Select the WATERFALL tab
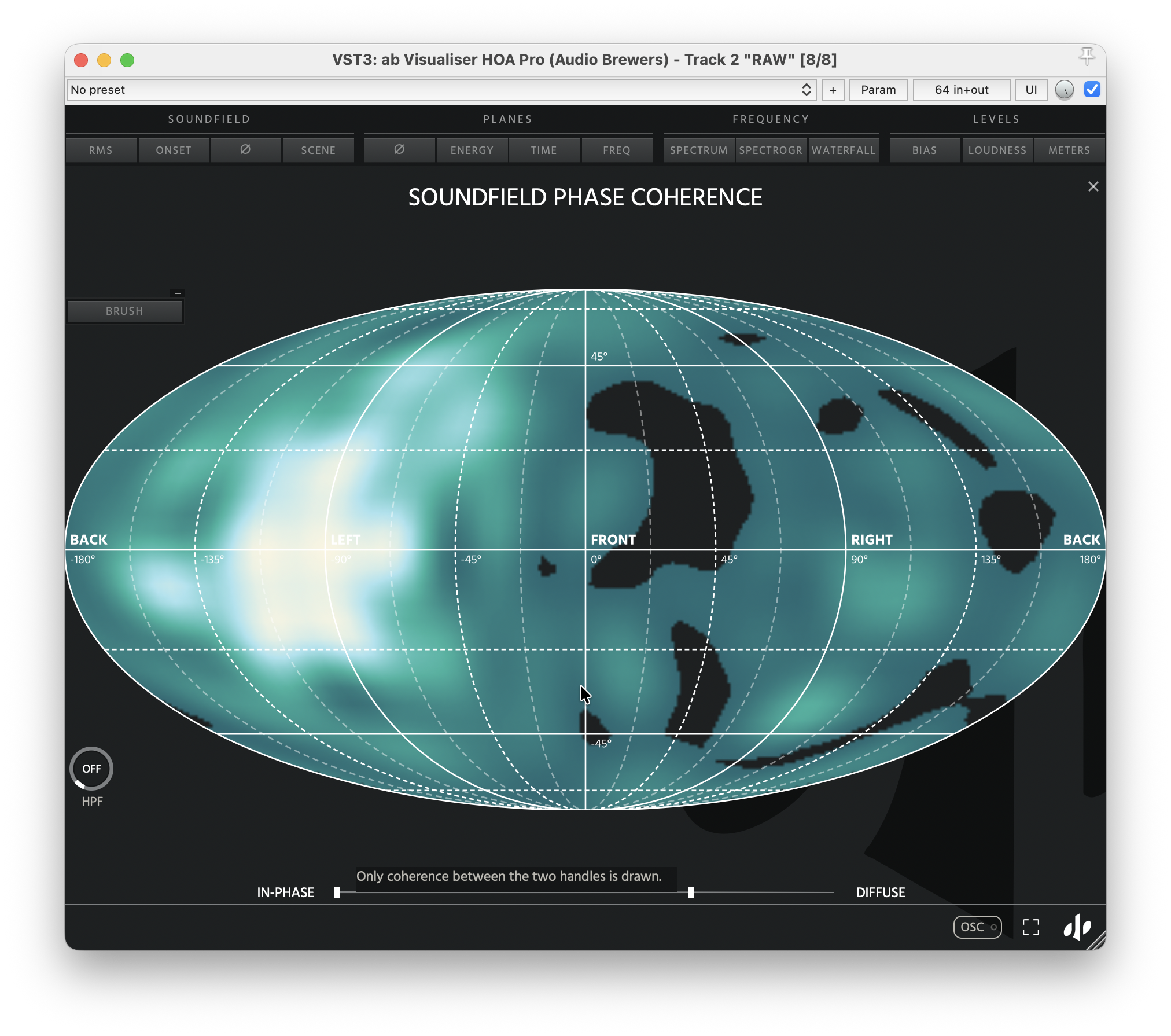The width and height of the screenshot is (1171, 1036). pos(844,150)
